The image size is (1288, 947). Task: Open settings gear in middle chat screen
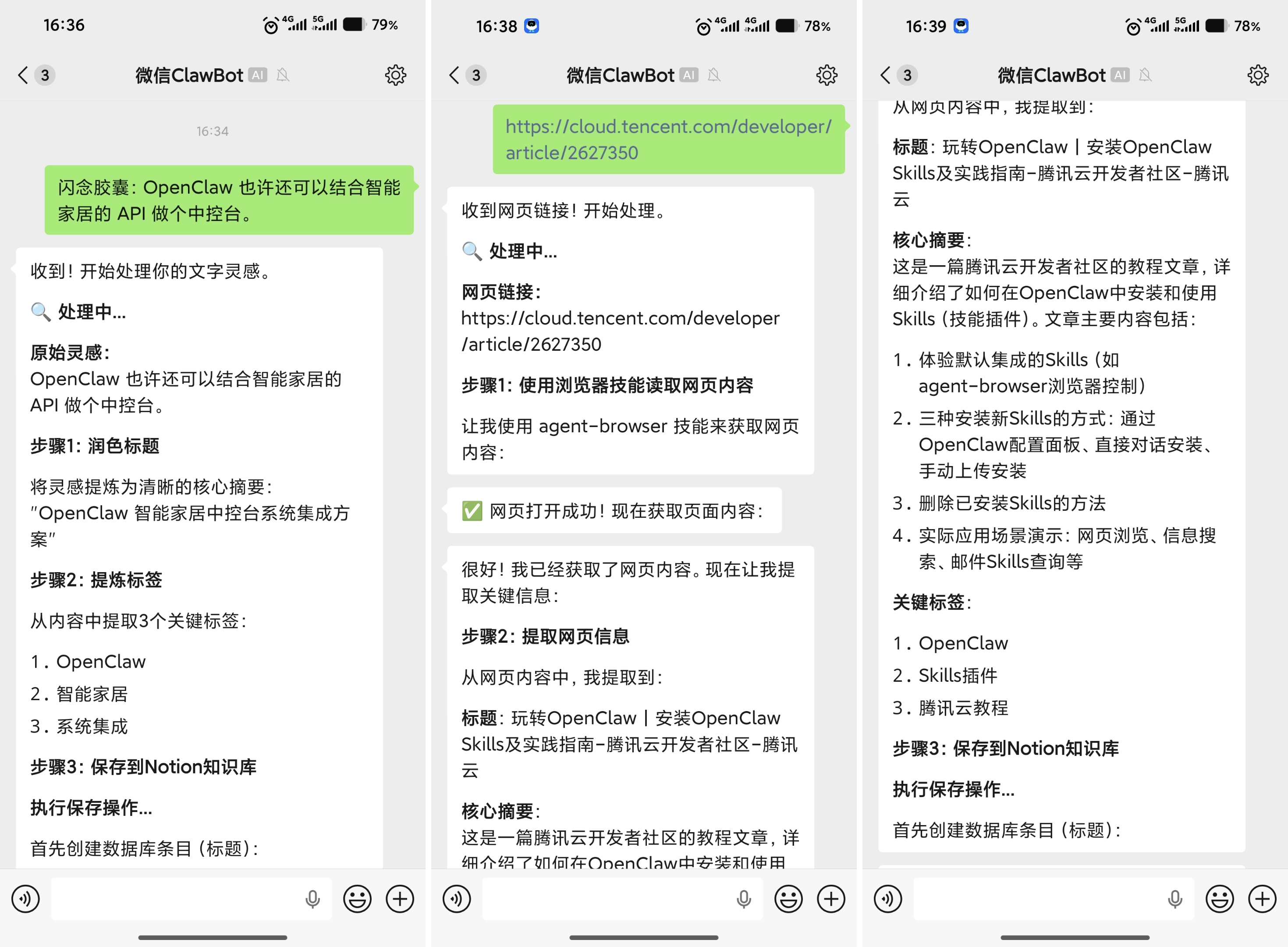[826, 75]
